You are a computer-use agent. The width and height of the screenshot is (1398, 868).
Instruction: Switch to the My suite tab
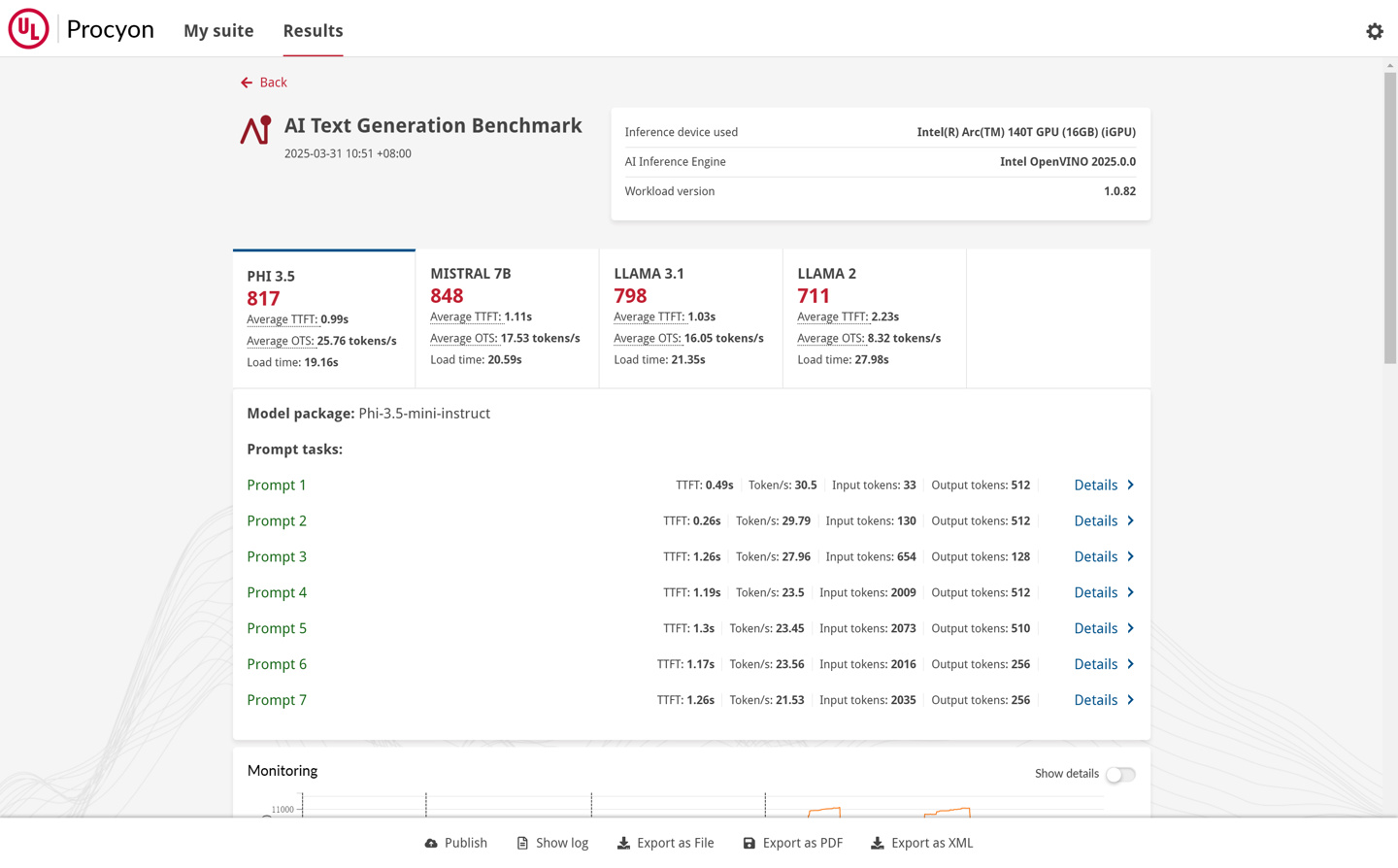pyautogui.click(x=218, y=31)
